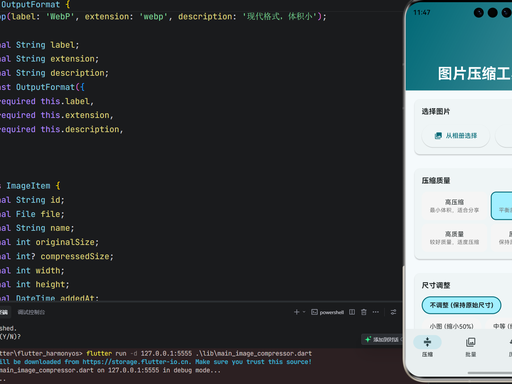Click the storage.flutter-io.cn URL in the terminal
The image size is (512, 384).
point(136,362)
